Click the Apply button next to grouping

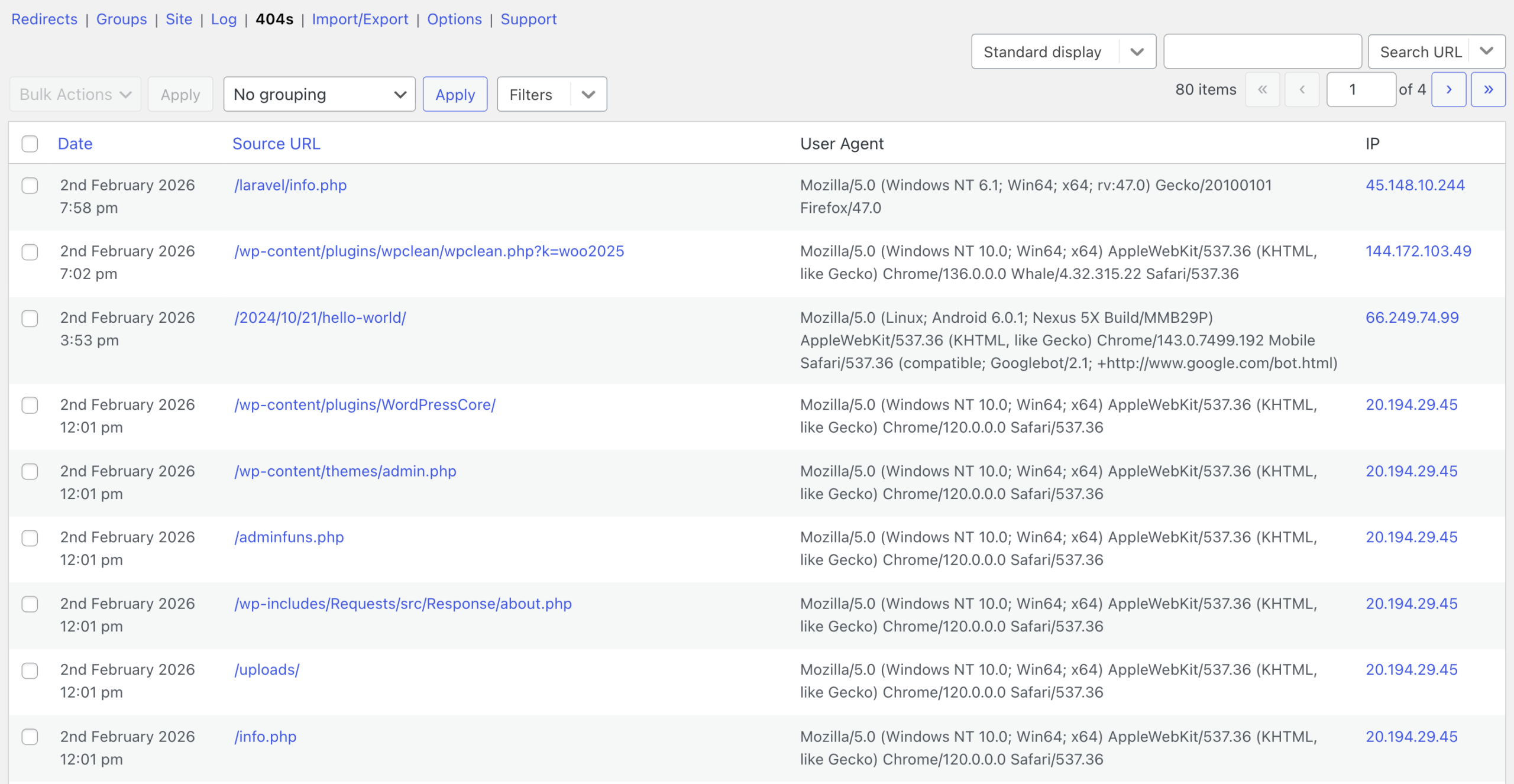point(455,93)
